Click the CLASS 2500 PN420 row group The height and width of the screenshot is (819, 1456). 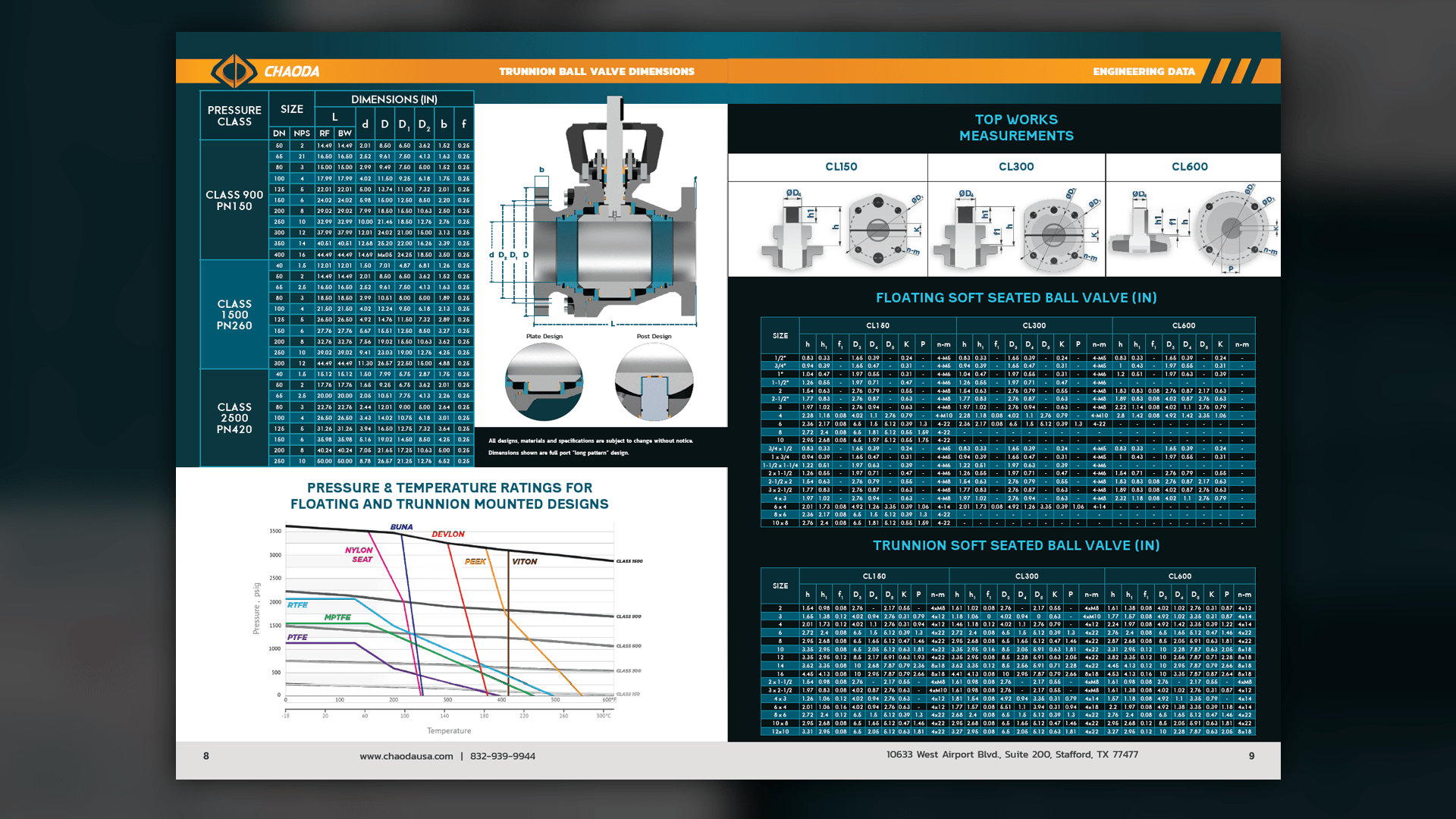tap(234, 419)
